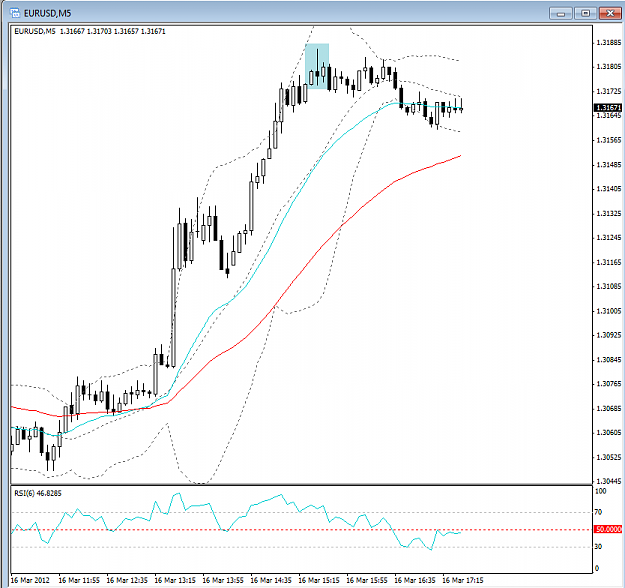Click the time axis label '16 Mar 15:15'
625x588 pixels.
(x=319, y=580)
